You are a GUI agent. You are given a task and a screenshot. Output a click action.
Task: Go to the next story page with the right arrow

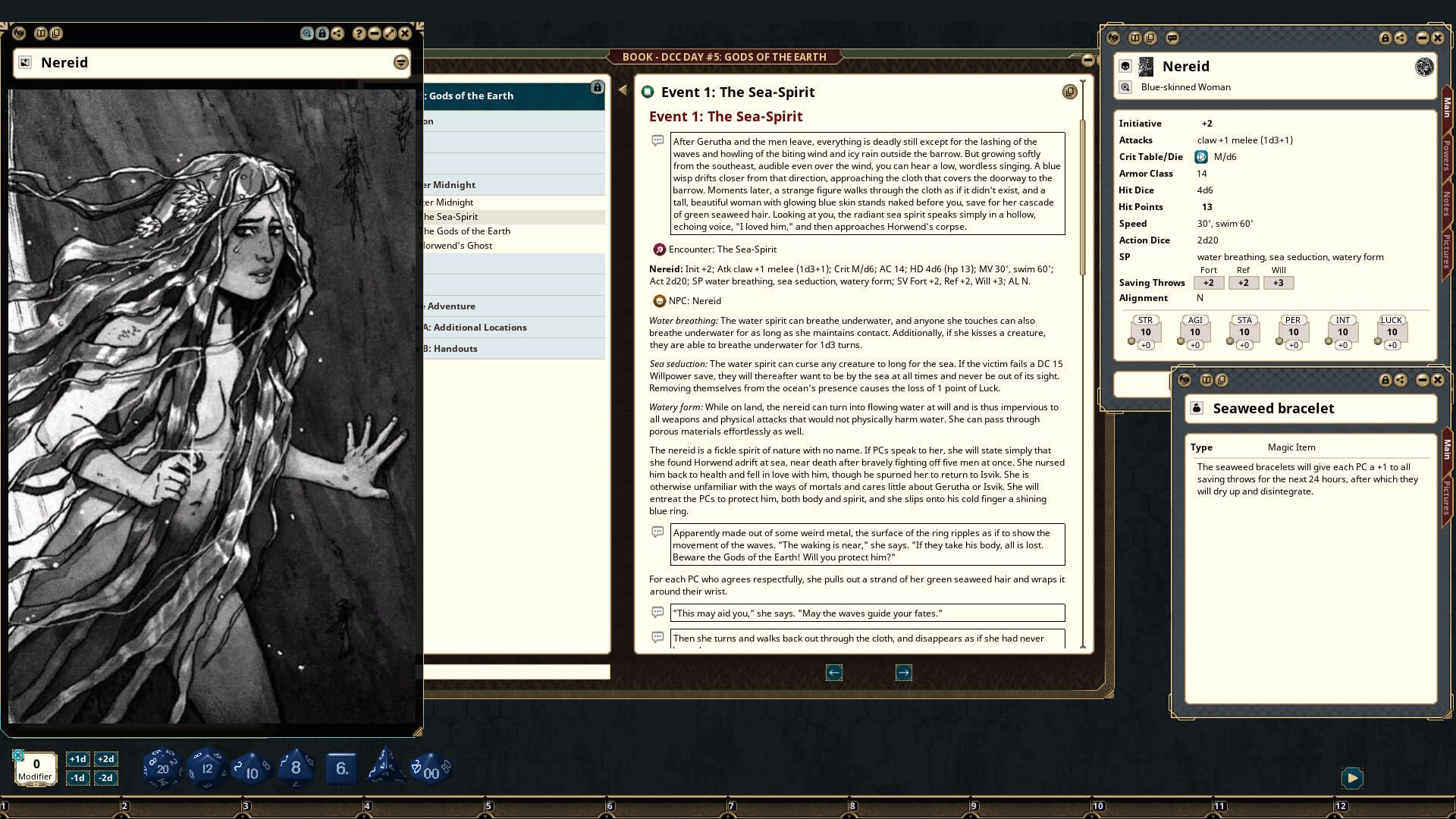tap(903, 673)
